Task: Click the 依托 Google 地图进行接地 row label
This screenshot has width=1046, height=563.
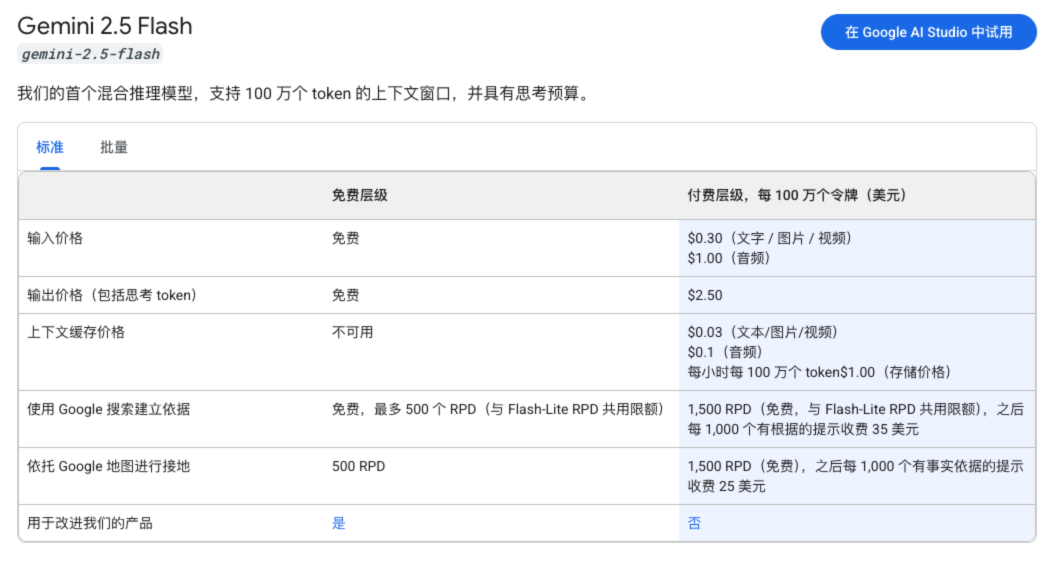Action: point(109,466)
